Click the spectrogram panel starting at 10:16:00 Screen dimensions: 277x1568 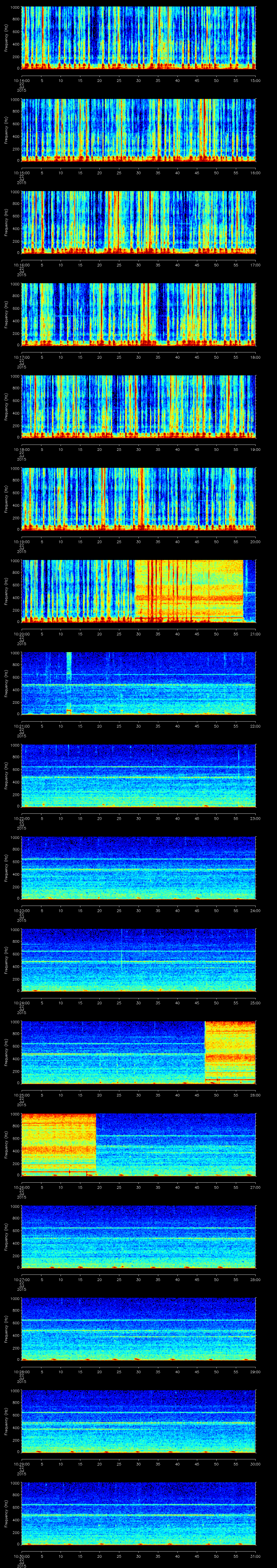point(139,222)
